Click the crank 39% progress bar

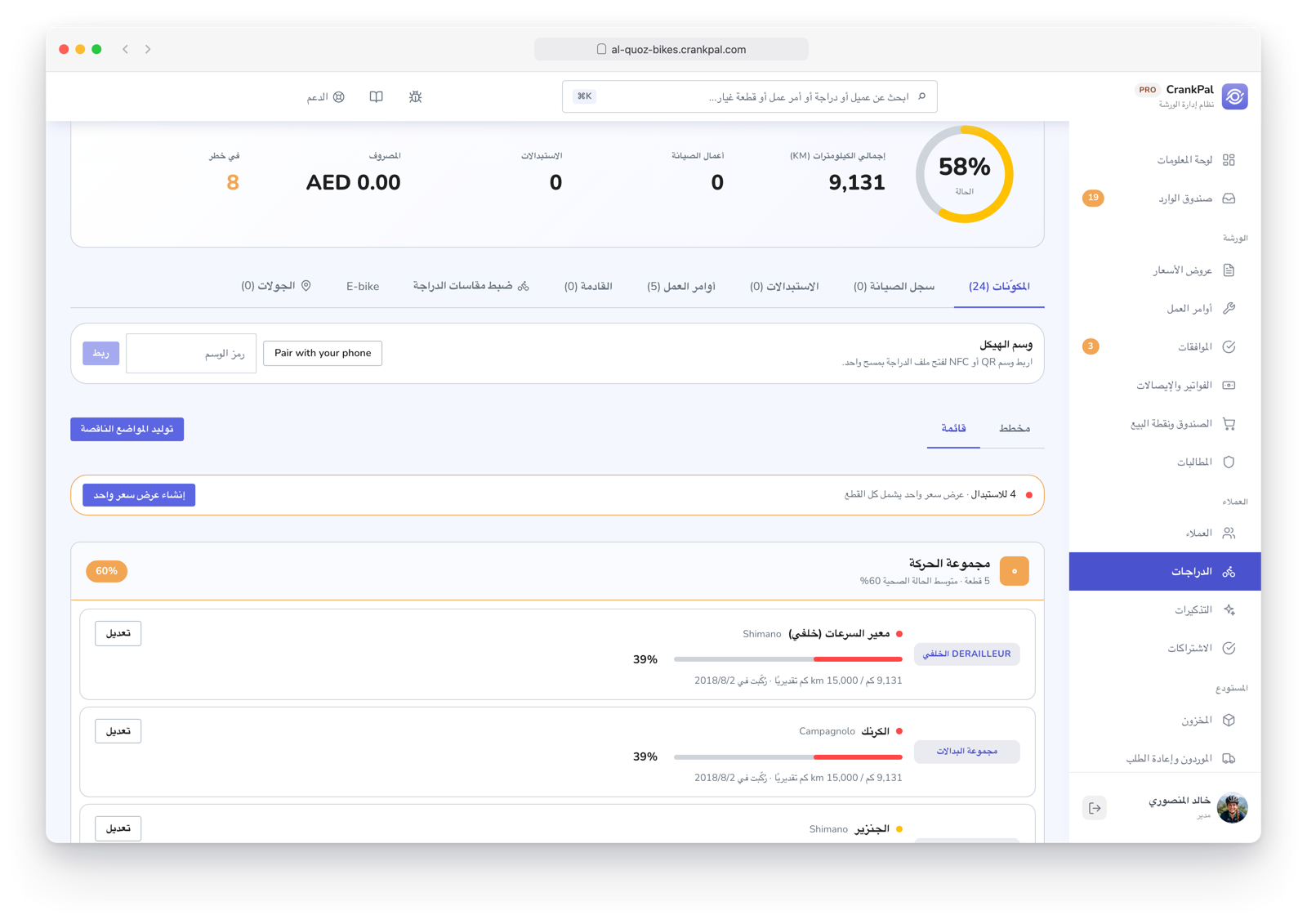(787, 757)
